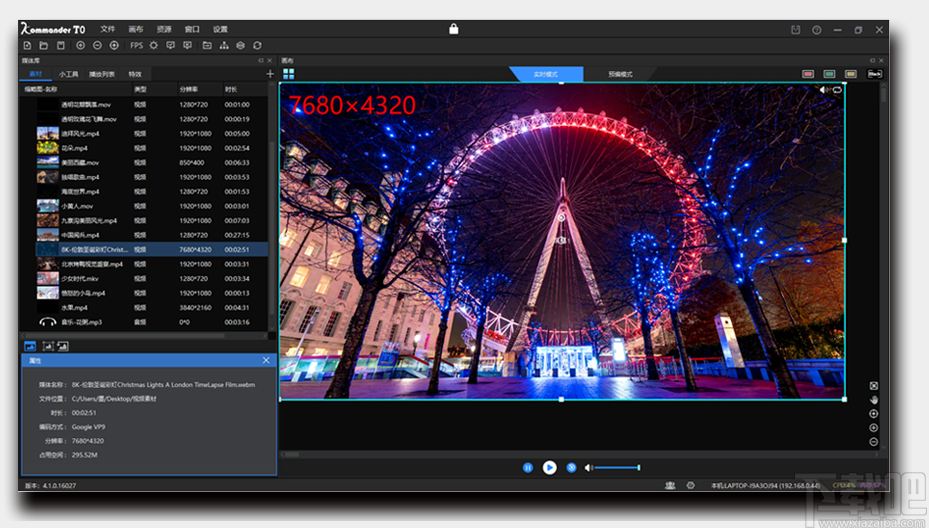Open the 设置 menu
929x528 pixels.
(220, 29)
